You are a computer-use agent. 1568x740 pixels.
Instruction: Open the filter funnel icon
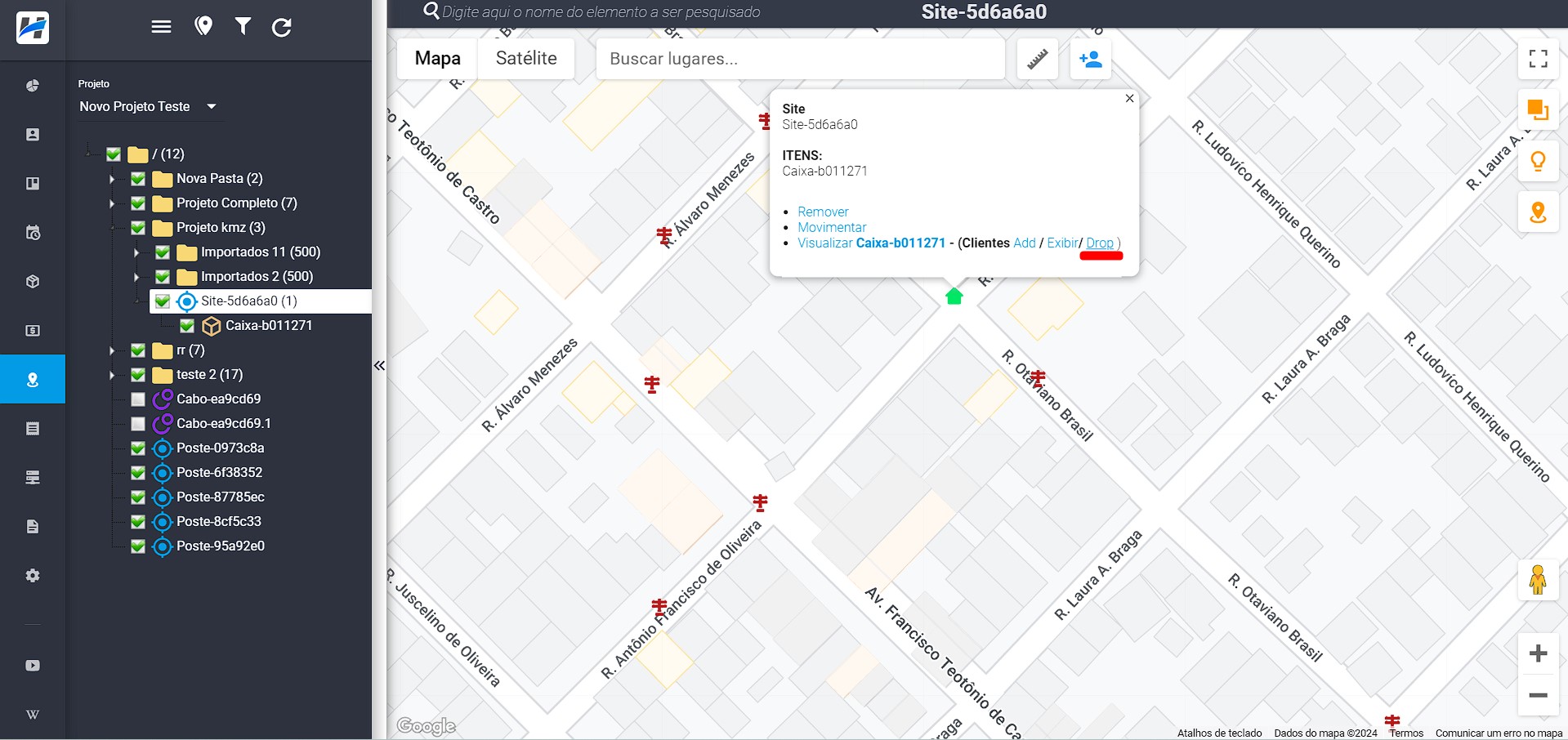(x=243, y=27)
